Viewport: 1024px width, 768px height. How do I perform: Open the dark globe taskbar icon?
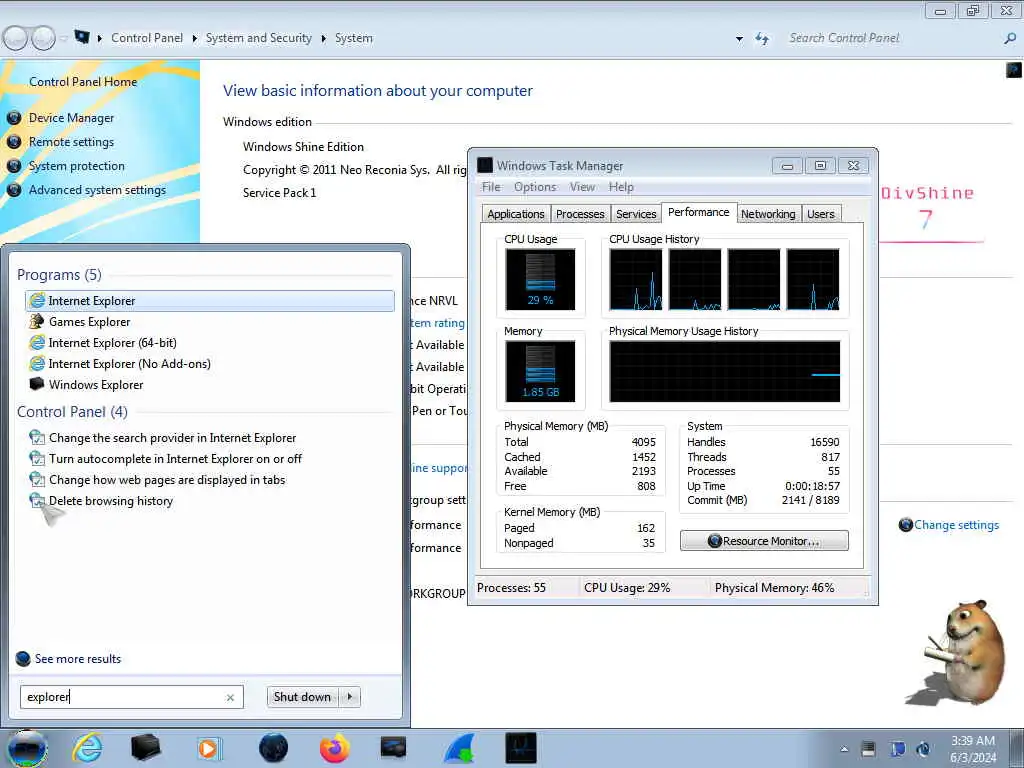coord(273,748)
